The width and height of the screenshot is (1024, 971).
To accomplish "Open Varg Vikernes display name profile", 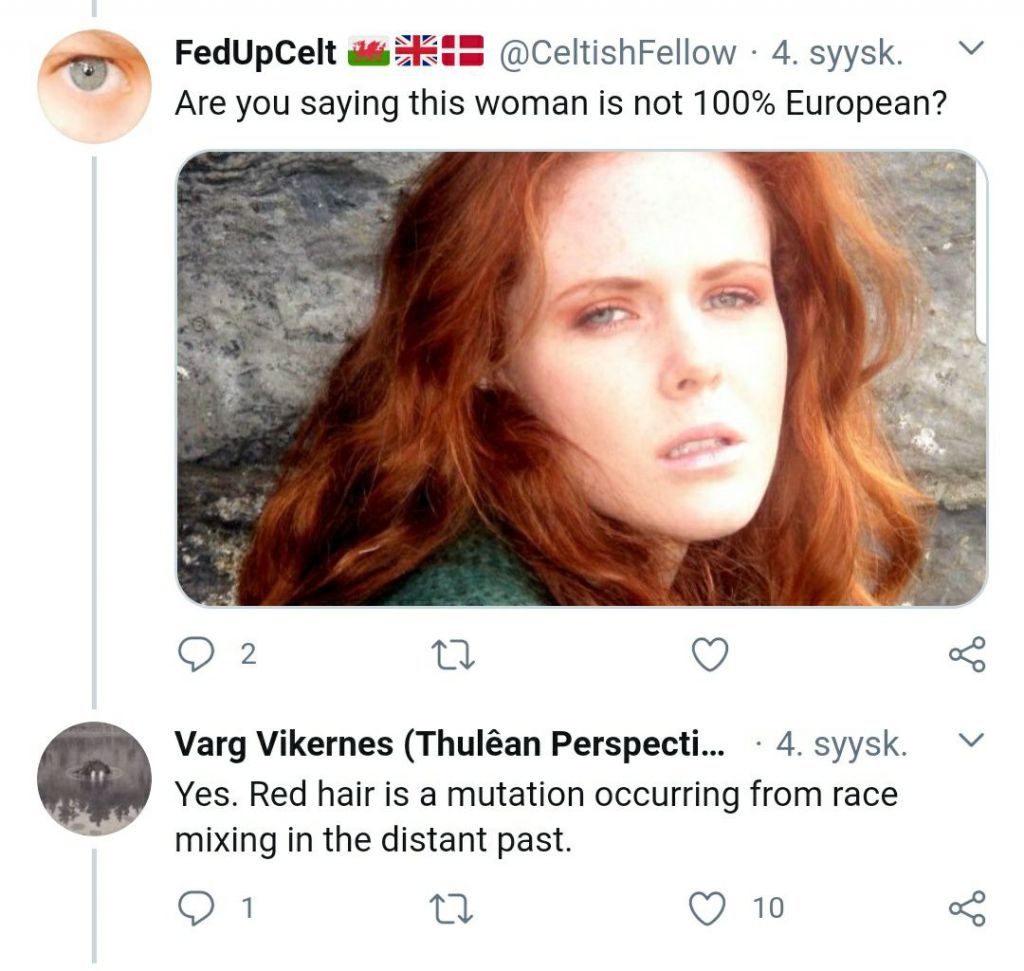I will click(x=449, y=745).
